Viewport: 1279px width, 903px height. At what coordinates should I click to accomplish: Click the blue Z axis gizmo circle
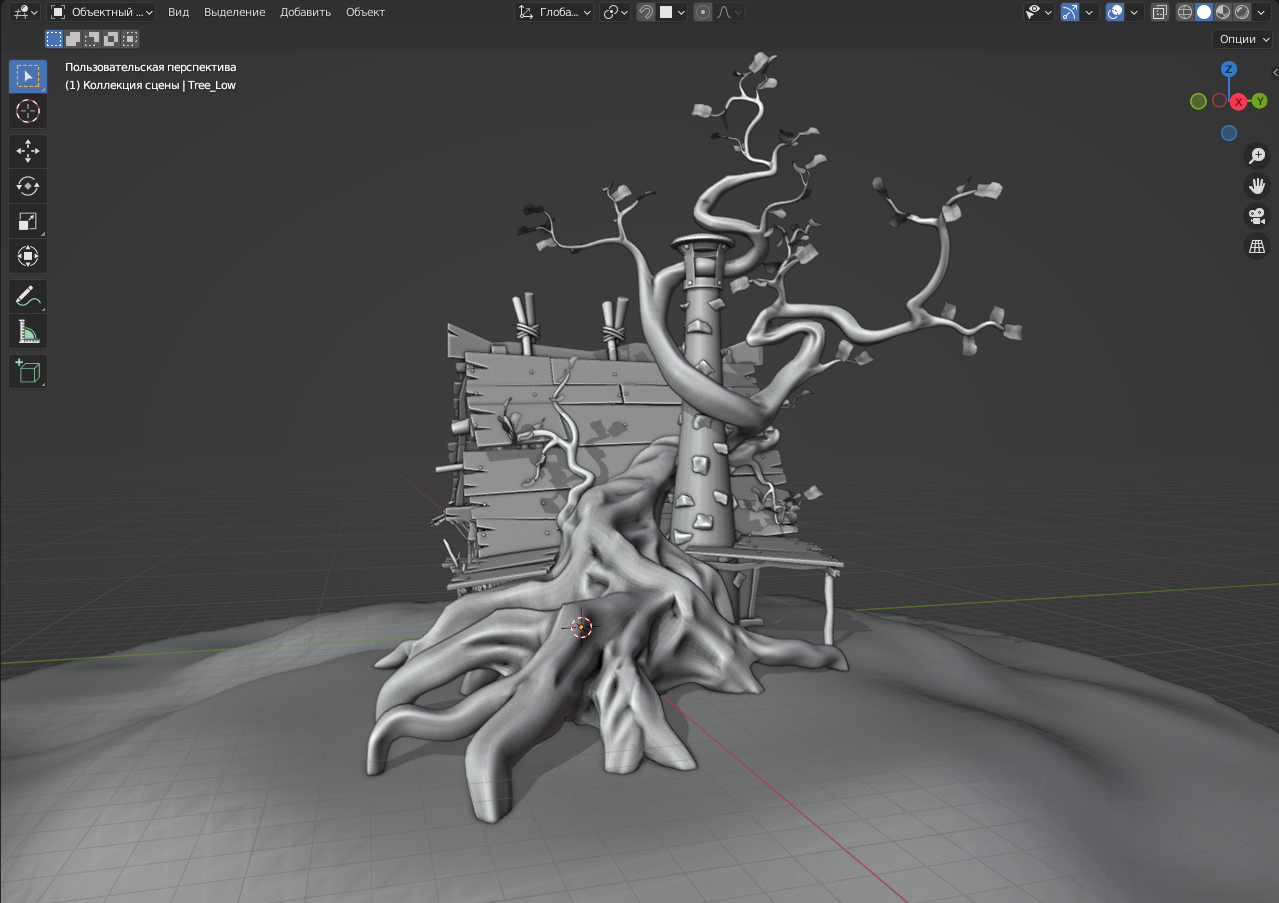click(x=1229, y=69)
